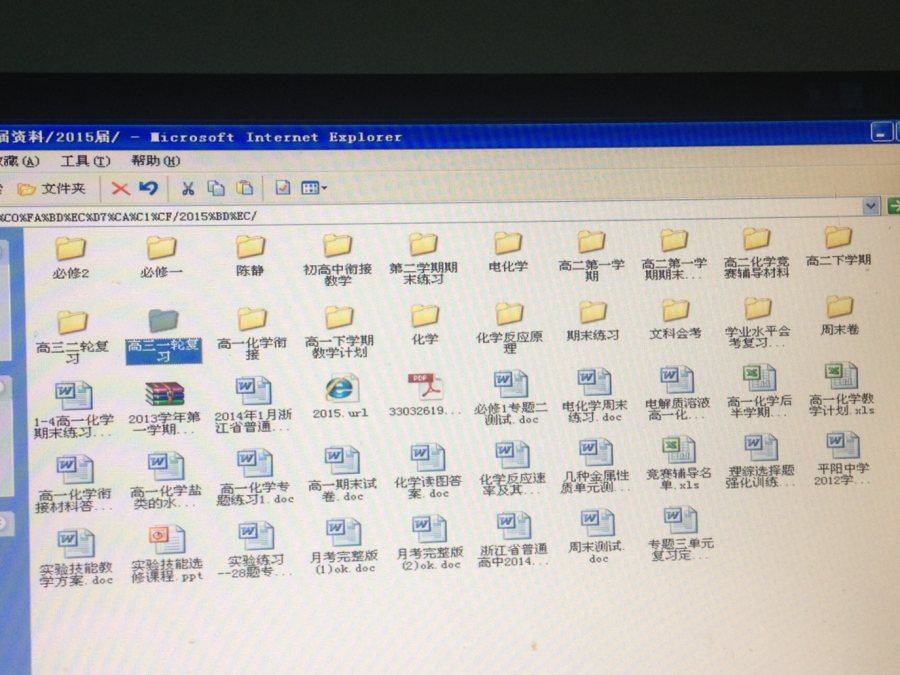This screenshot has height=675, width=900.
Task: Select the 电化学 folder
Action: tap(508, 251)
